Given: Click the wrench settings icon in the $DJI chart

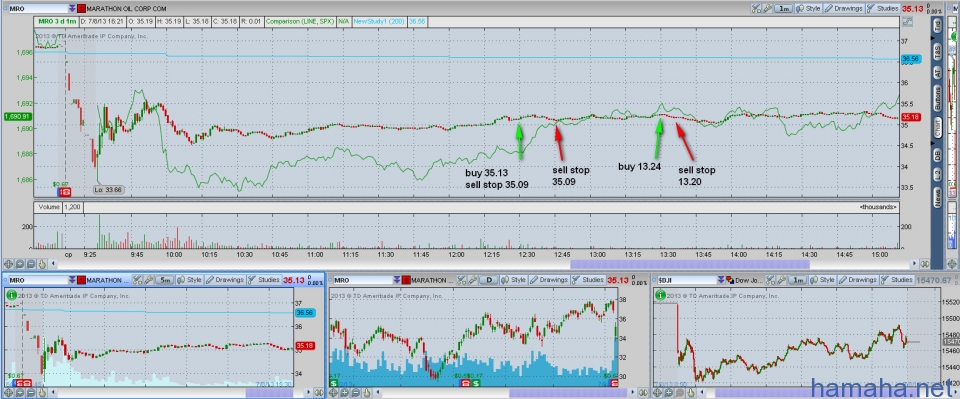Looking at the screenshot, I should pos(782,280).
